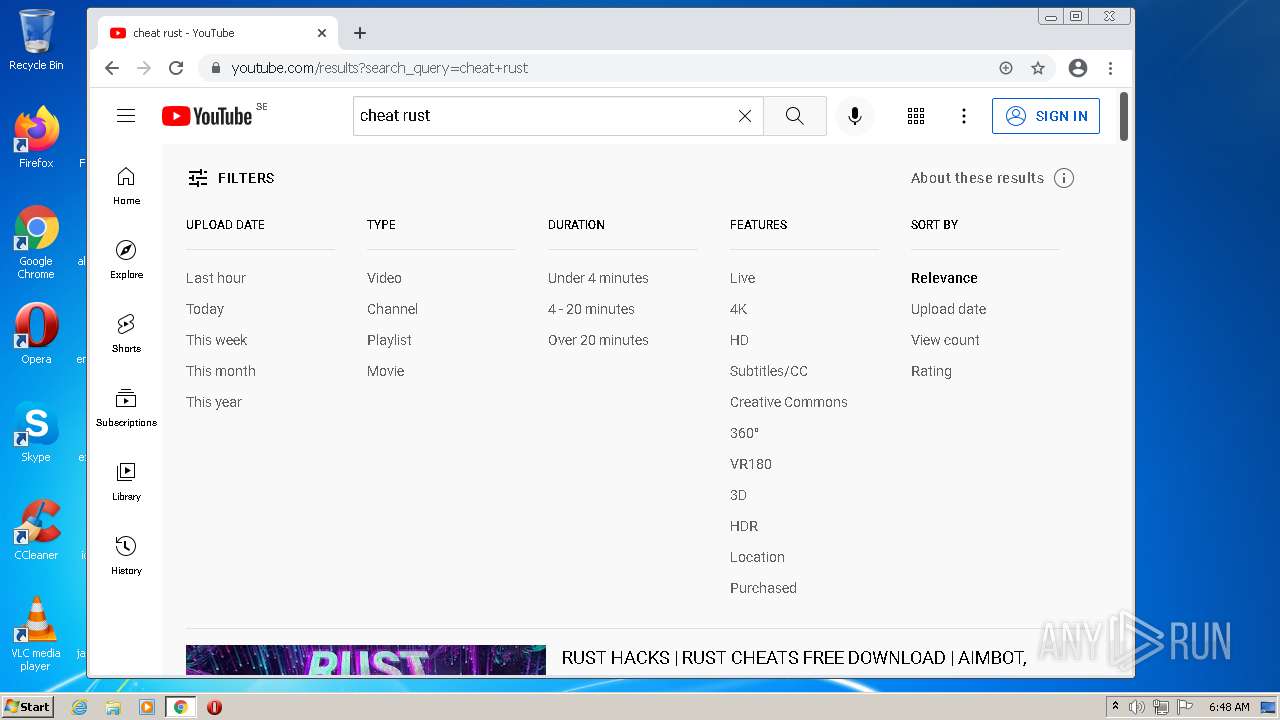The height and width of the screenshot is (720, 1280).
Task: Open the Chrome three-dot menu
Action: point(1110,68)
